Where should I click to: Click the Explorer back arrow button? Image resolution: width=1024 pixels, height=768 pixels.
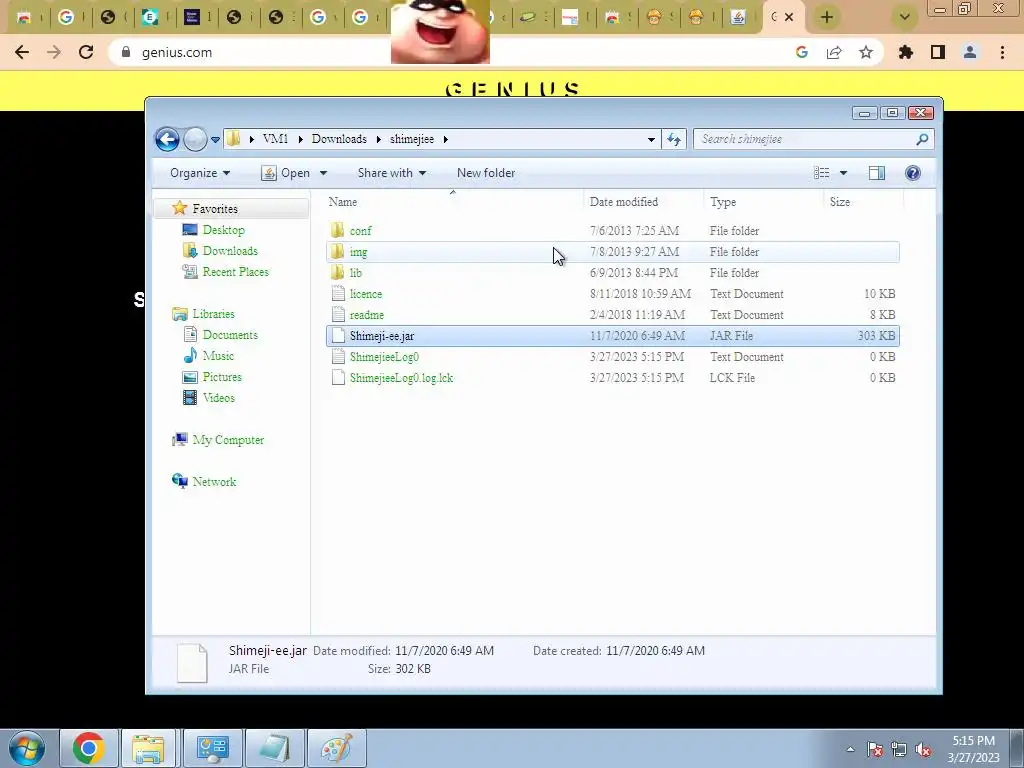[167, 139]
